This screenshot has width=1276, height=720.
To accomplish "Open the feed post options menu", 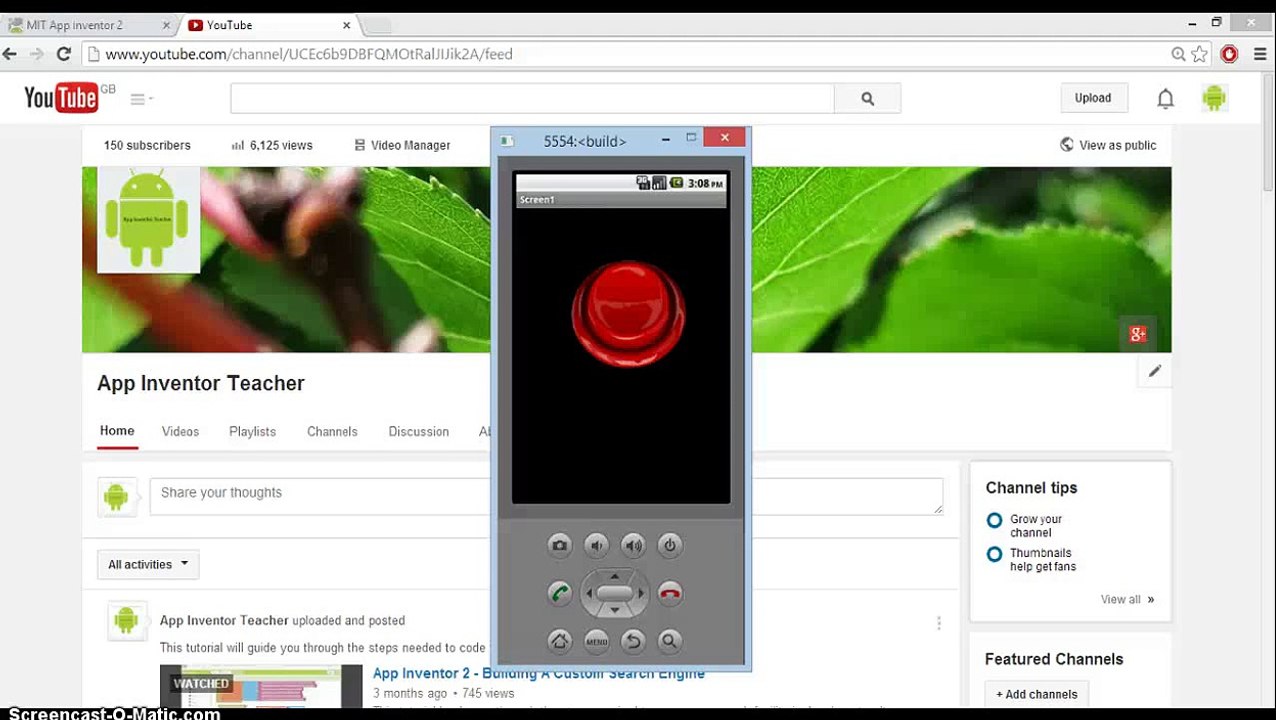I will [x=938, y=623].
